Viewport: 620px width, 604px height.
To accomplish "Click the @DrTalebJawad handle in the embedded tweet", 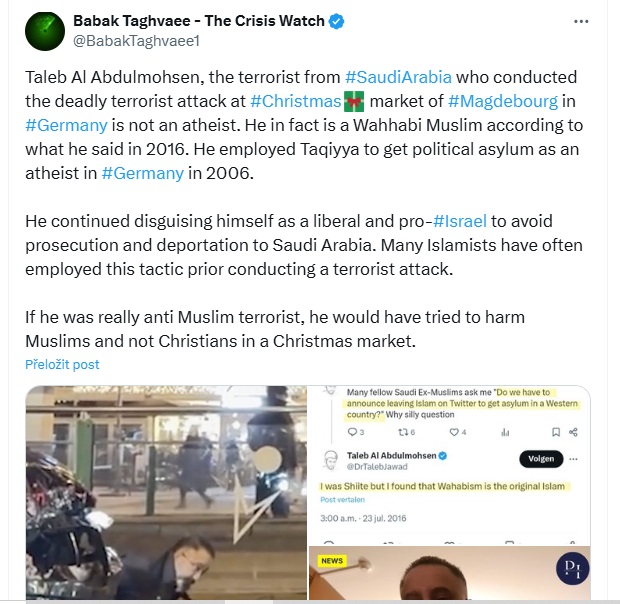I will pos(377,467).
